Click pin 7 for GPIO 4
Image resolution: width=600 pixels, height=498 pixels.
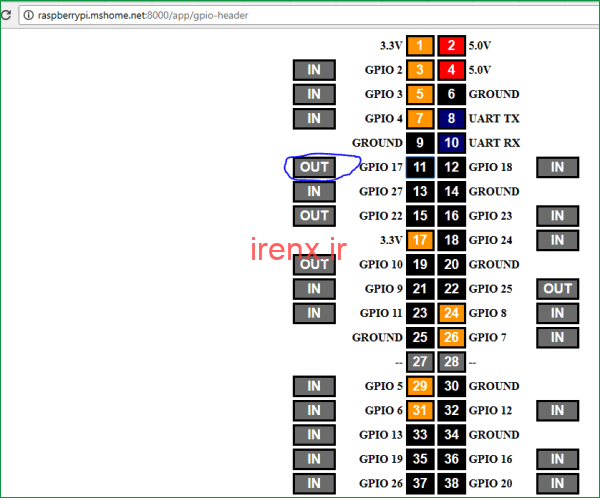420,118
